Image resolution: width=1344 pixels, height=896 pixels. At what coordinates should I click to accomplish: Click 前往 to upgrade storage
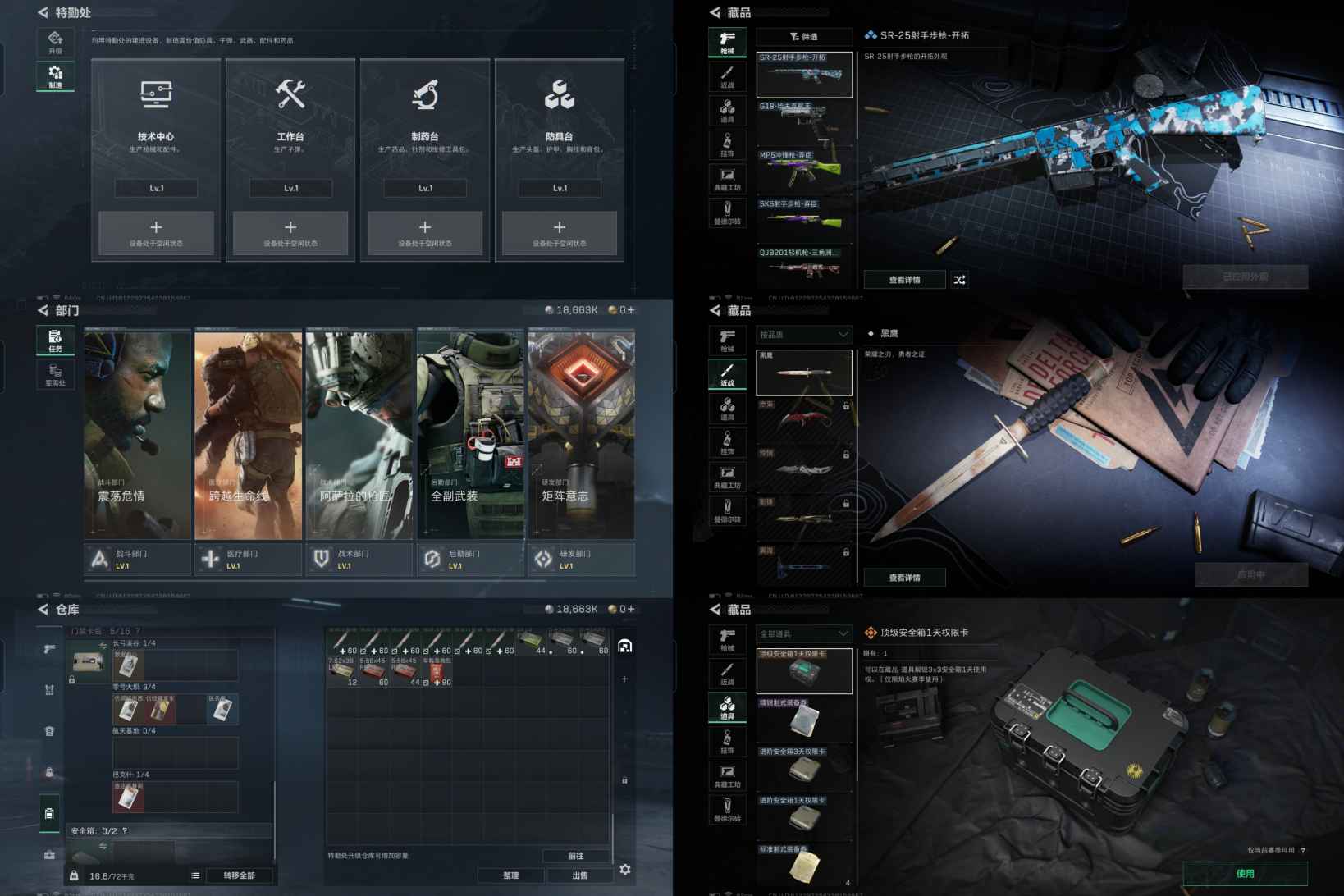576,856
